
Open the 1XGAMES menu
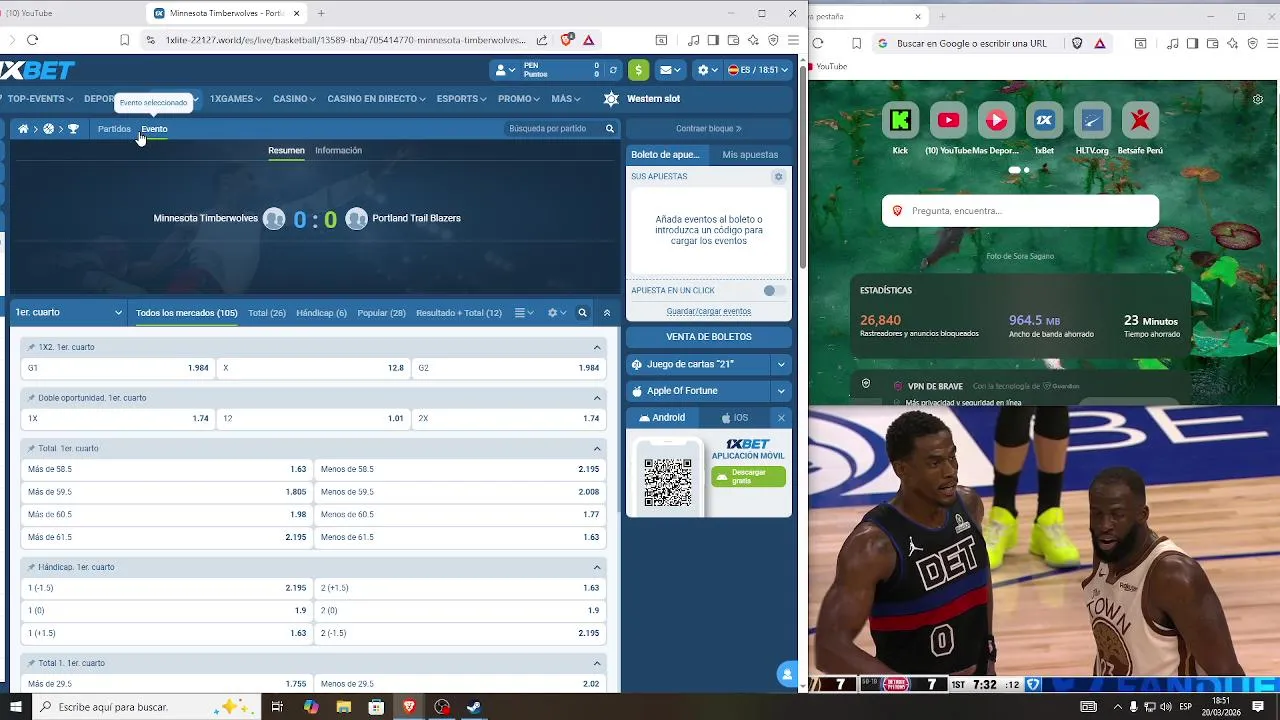(235, 99)
